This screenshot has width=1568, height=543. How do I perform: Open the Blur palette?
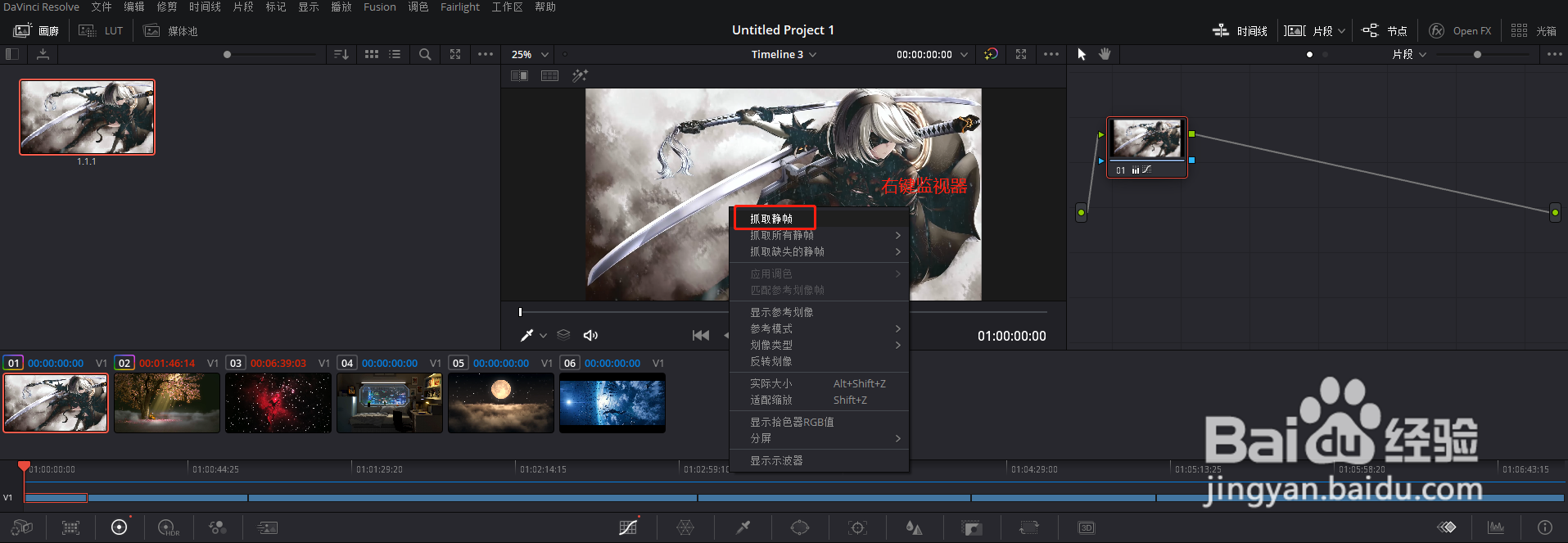point(915,527)
